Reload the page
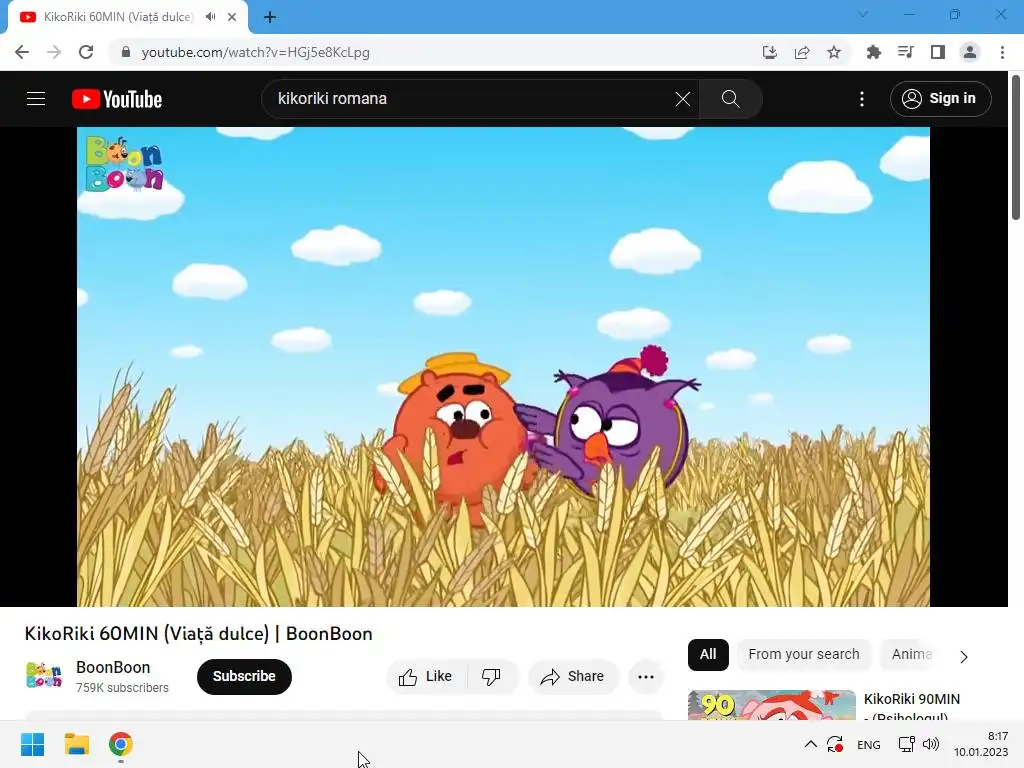 tap(86, 52)
